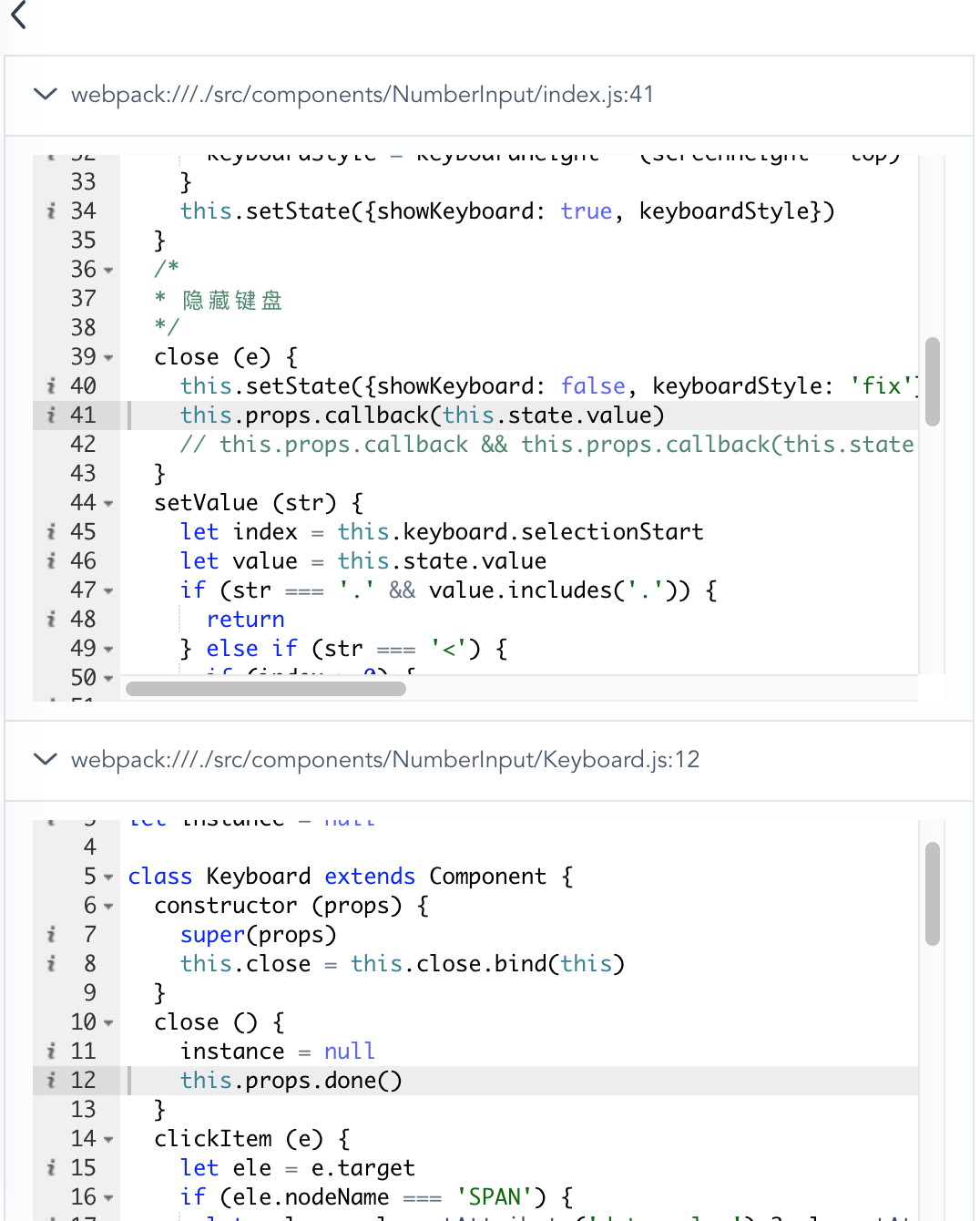This screenshot has height=1221, width=980.
Task: Open the webpack NumberInput/index.js:41 file link
Action: coord(363,94)
